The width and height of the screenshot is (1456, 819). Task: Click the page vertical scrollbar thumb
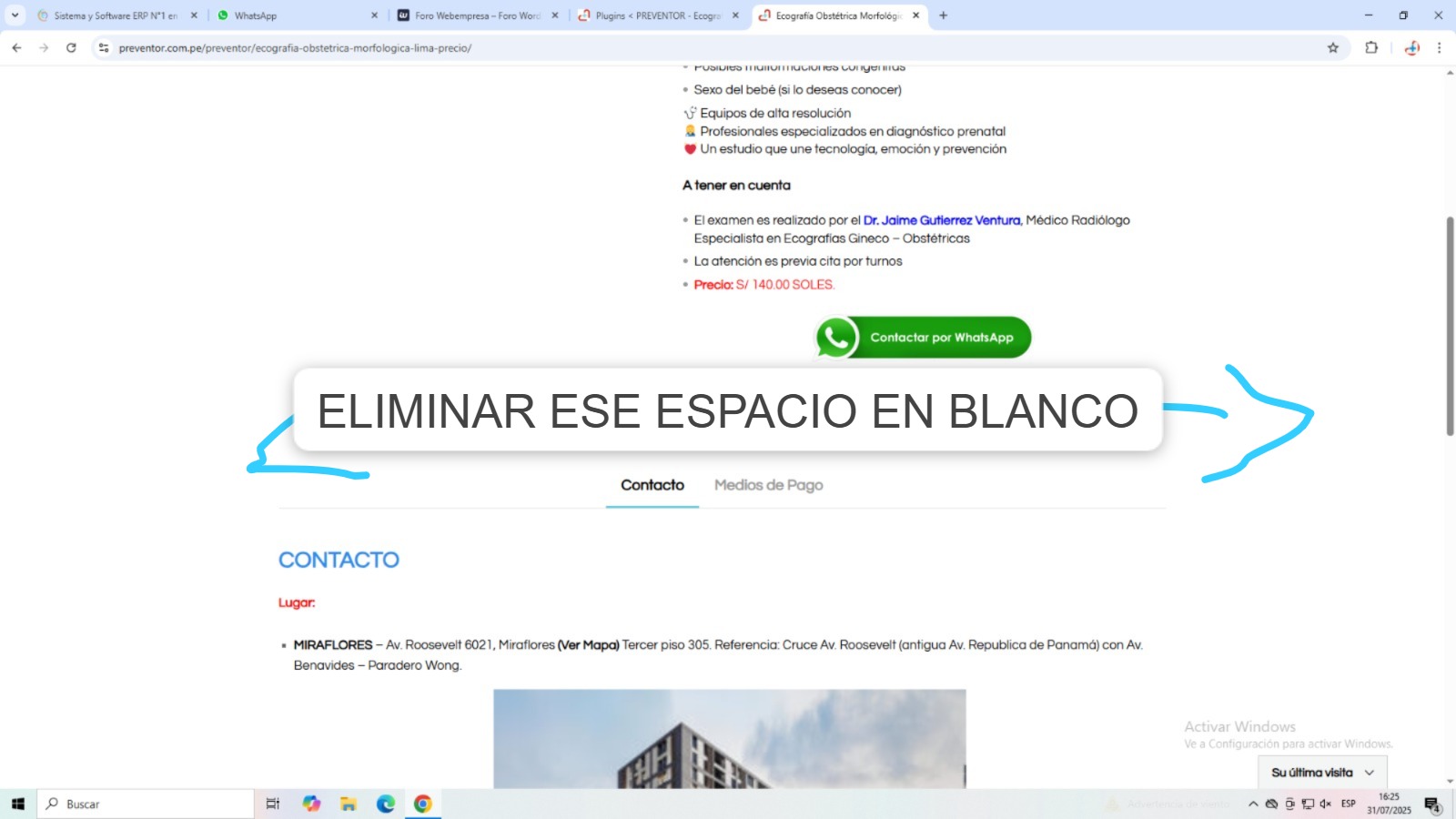click(1450, 326)
